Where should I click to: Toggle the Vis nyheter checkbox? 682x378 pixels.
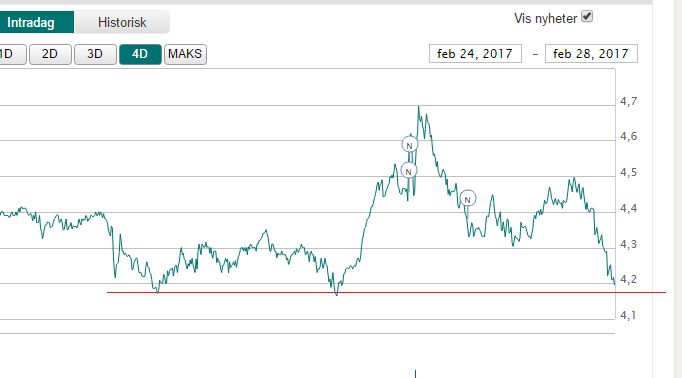[x=587, y=17]
